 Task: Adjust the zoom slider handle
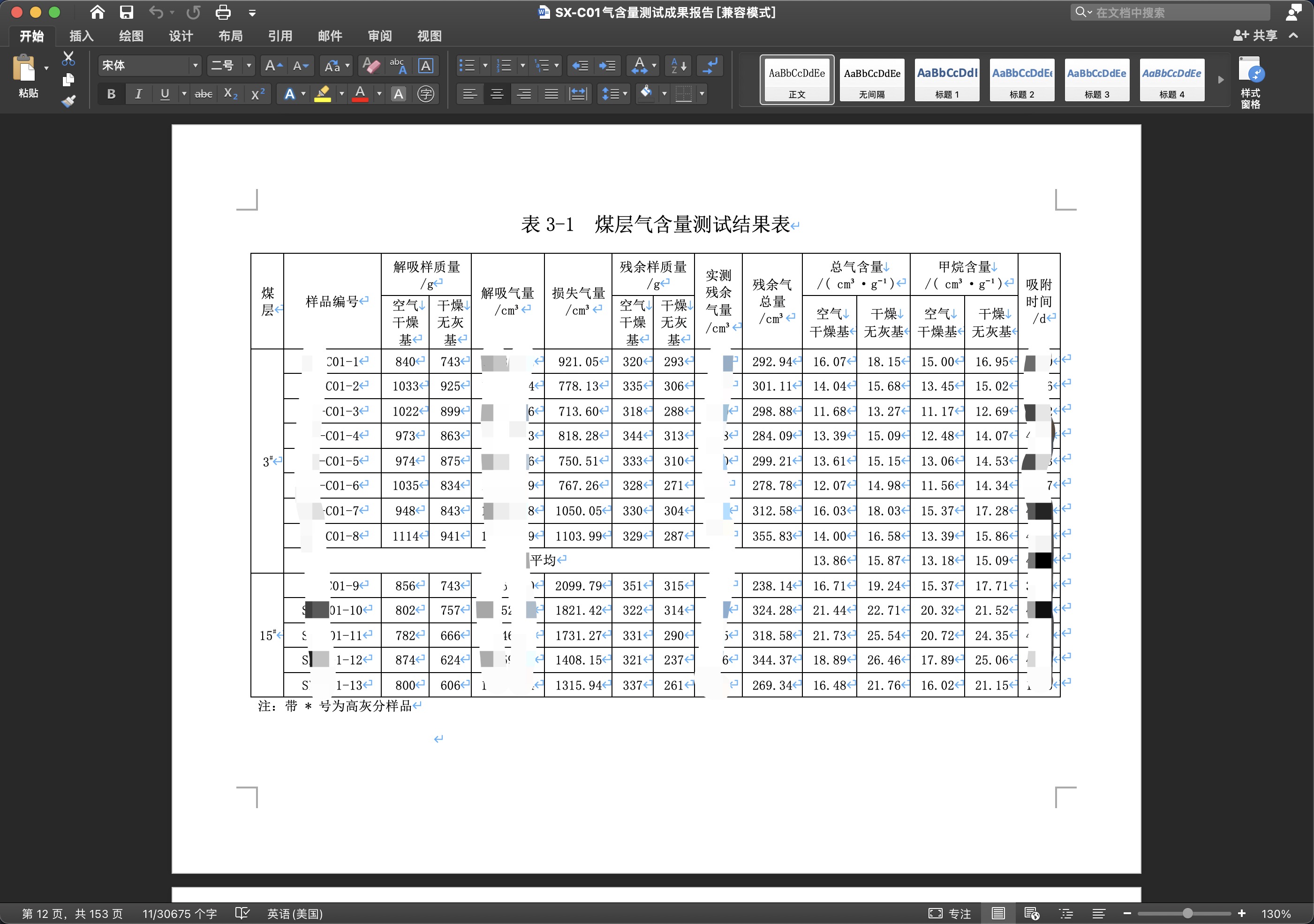click(1188, 914)
